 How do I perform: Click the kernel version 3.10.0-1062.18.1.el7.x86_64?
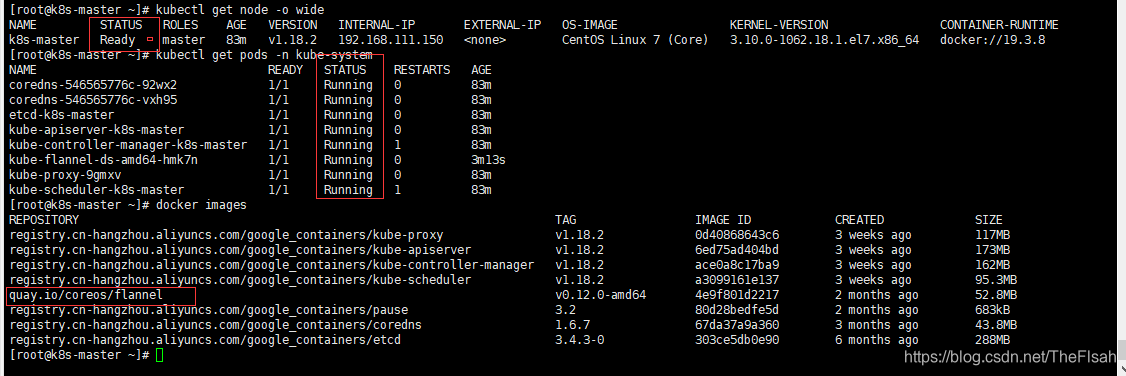[824, 40]
